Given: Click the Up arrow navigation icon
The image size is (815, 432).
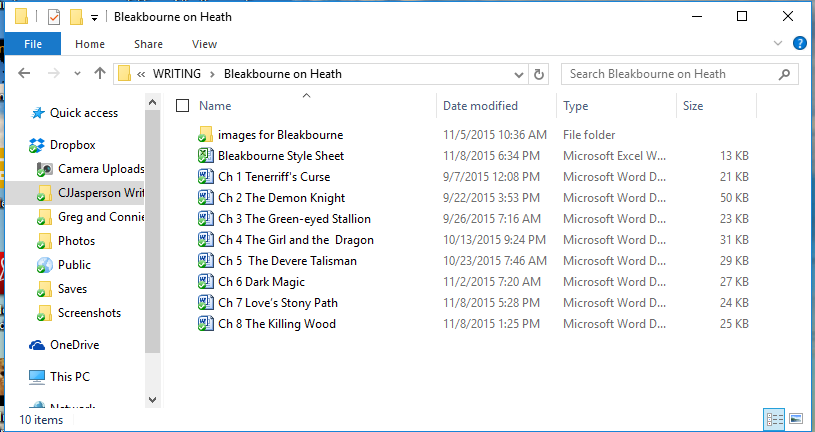Looking at the screenshot, I should pos(100,74).
